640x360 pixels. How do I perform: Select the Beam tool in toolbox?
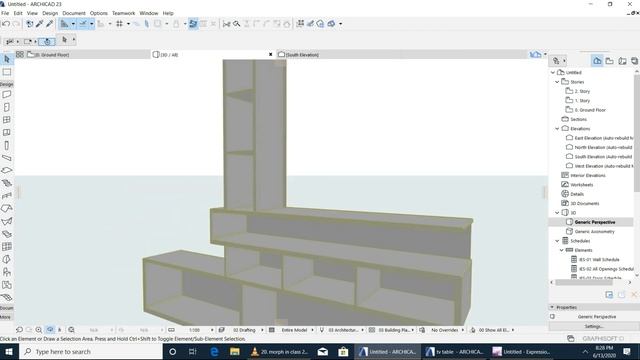point(7,158)
